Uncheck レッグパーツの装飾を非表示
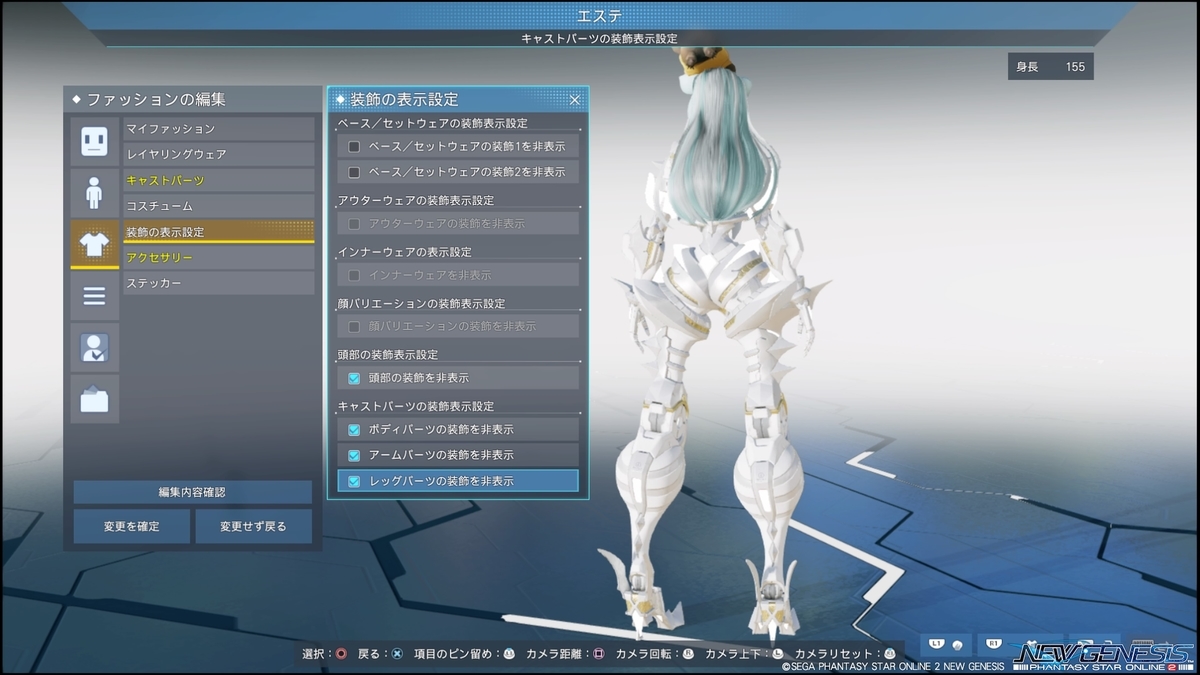 point(354,481)
